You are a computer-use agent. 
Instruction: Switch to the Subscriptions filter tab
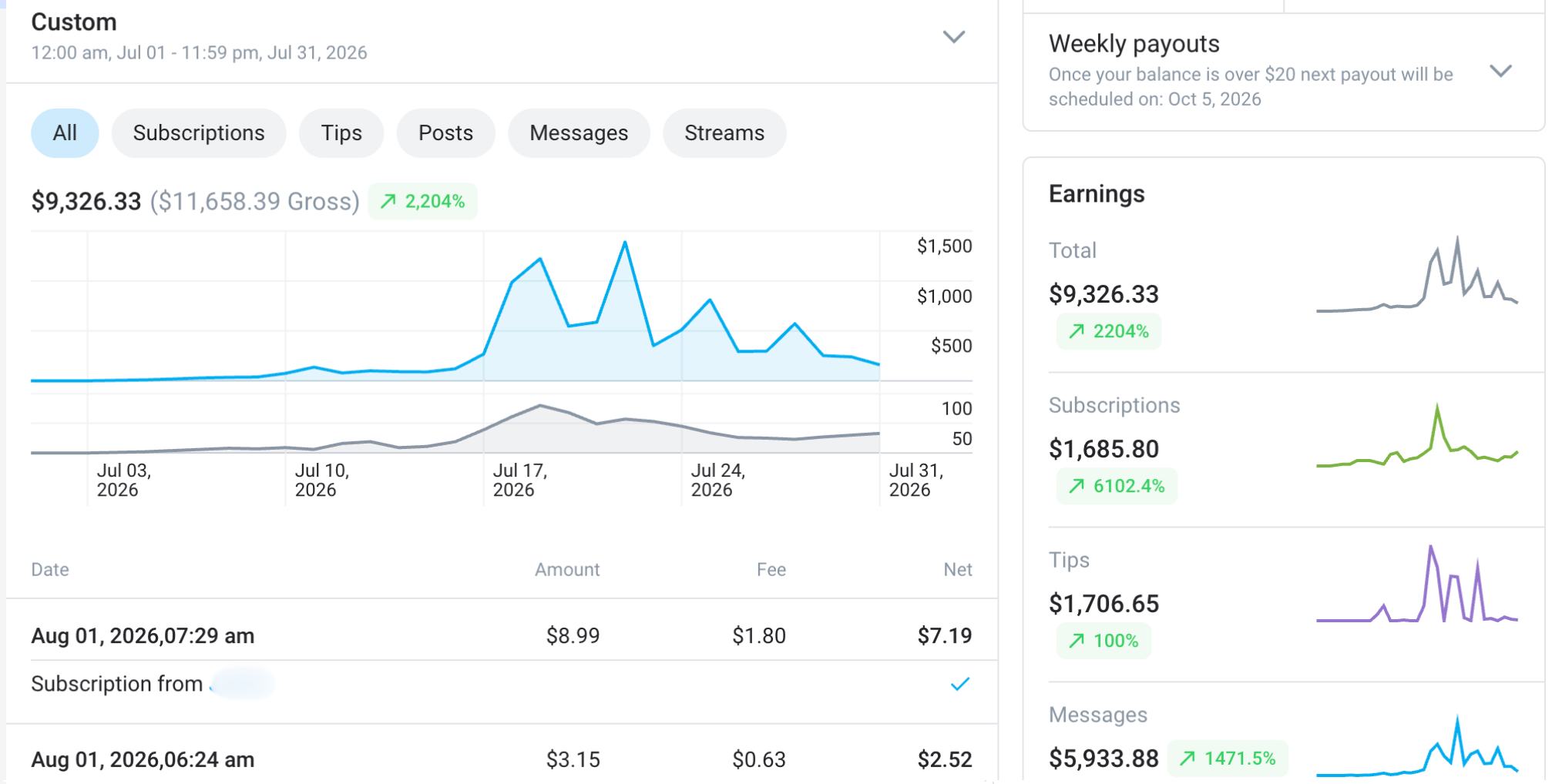click(199, 133)
